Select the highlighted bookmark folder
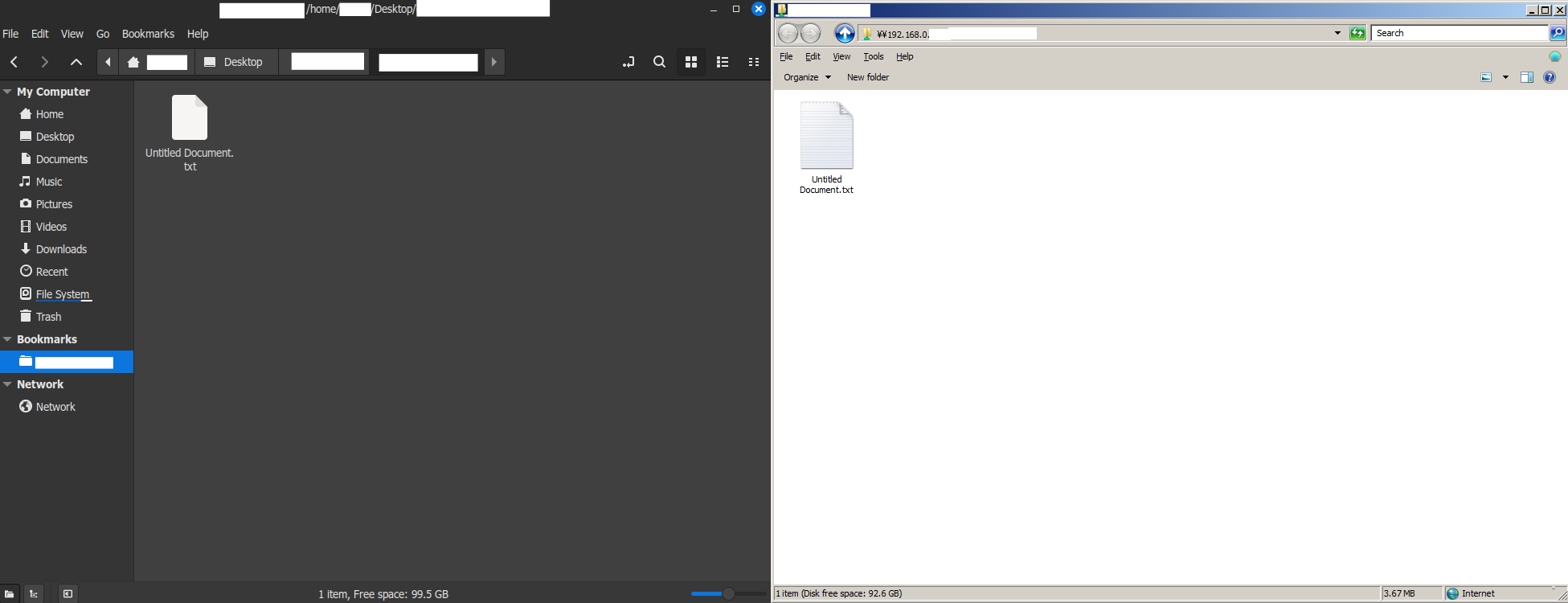The image size is (1568, 603). point(67,362)
